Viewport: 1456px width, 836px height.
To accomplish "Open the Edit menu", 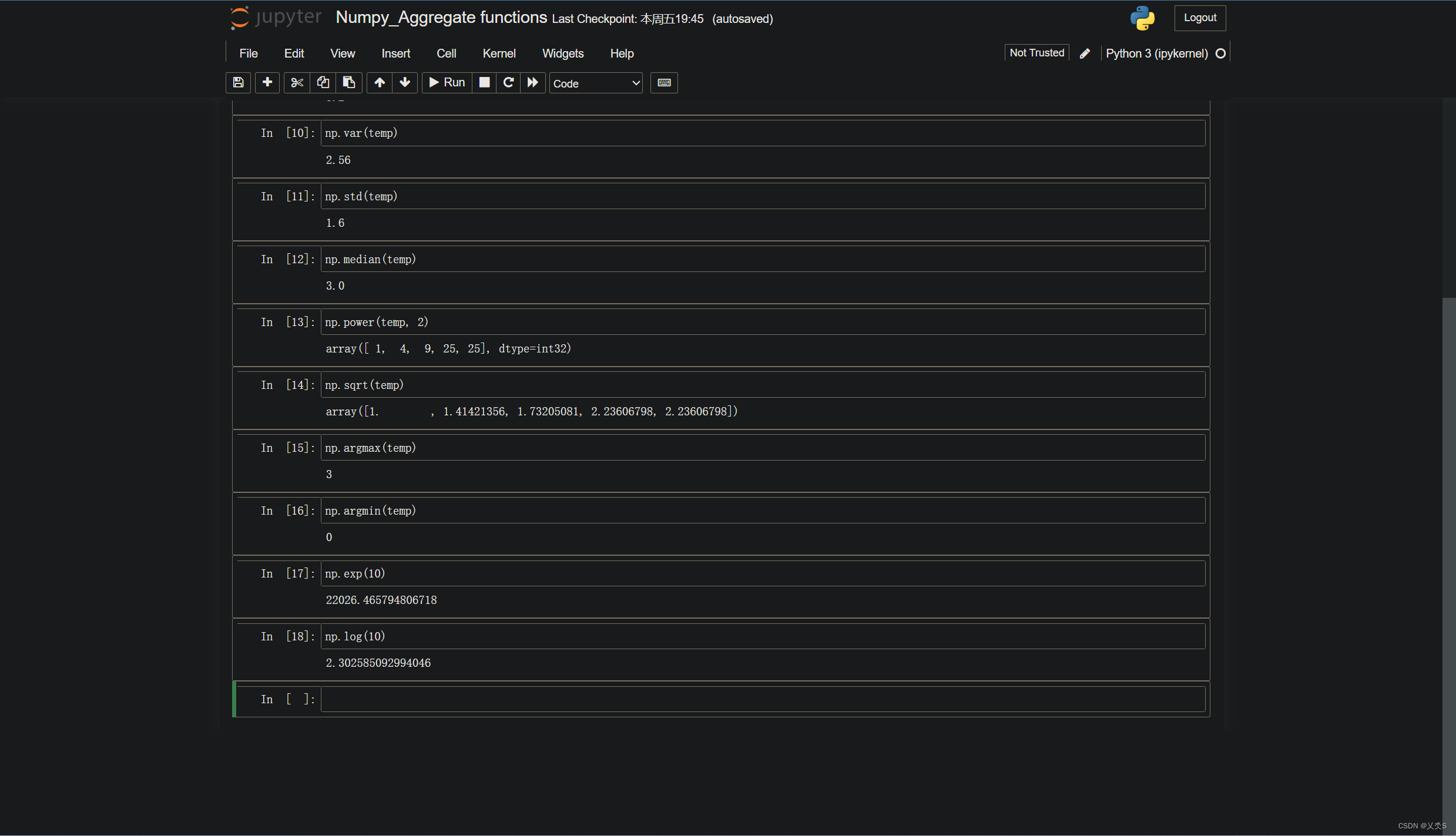I will click(x=294, y=53).
